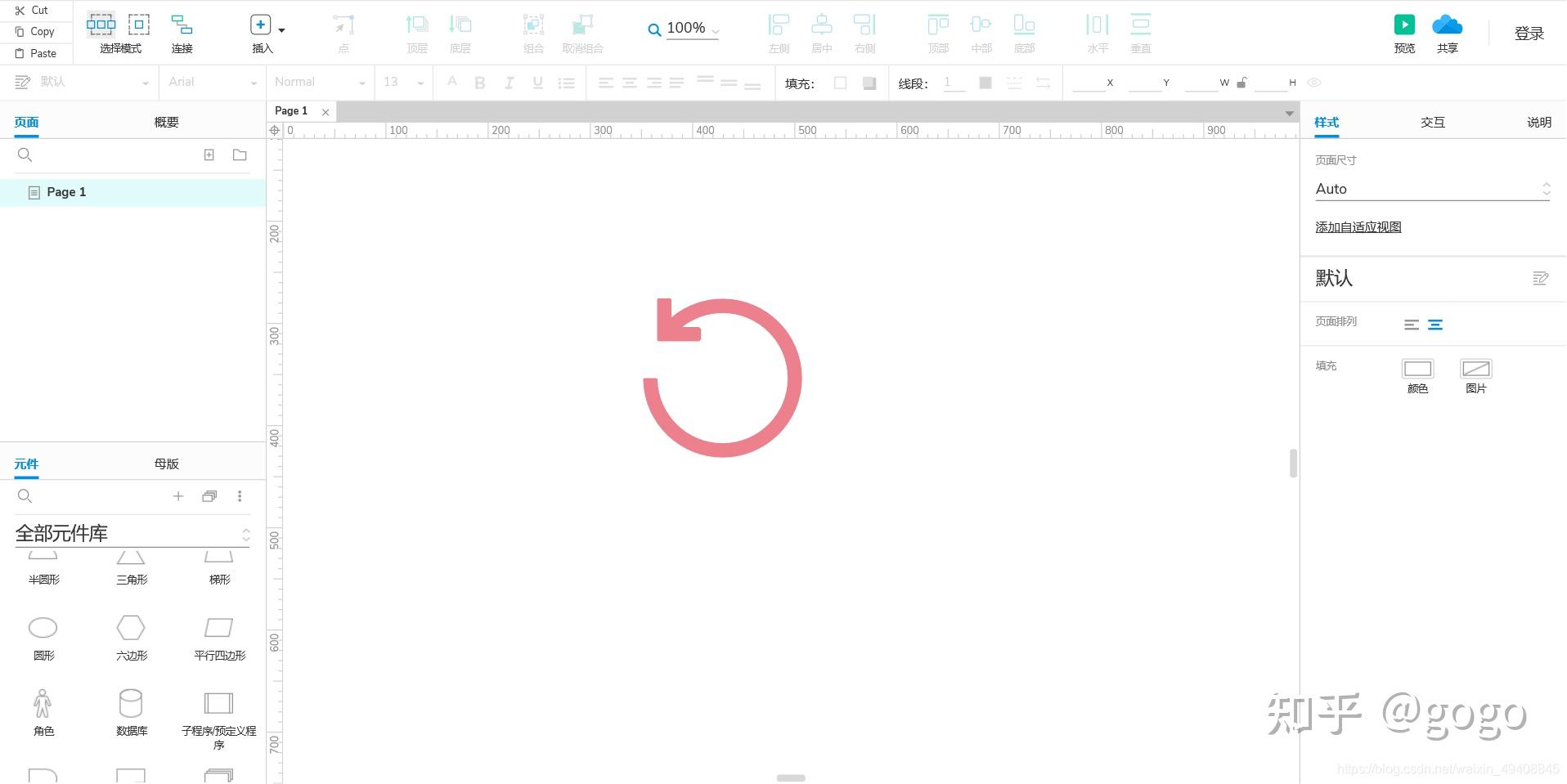Image resolution: width=1567 pixels, height=784 pixels.
Task: Group widgets with 组合 icon
Action: click(533, 25)
